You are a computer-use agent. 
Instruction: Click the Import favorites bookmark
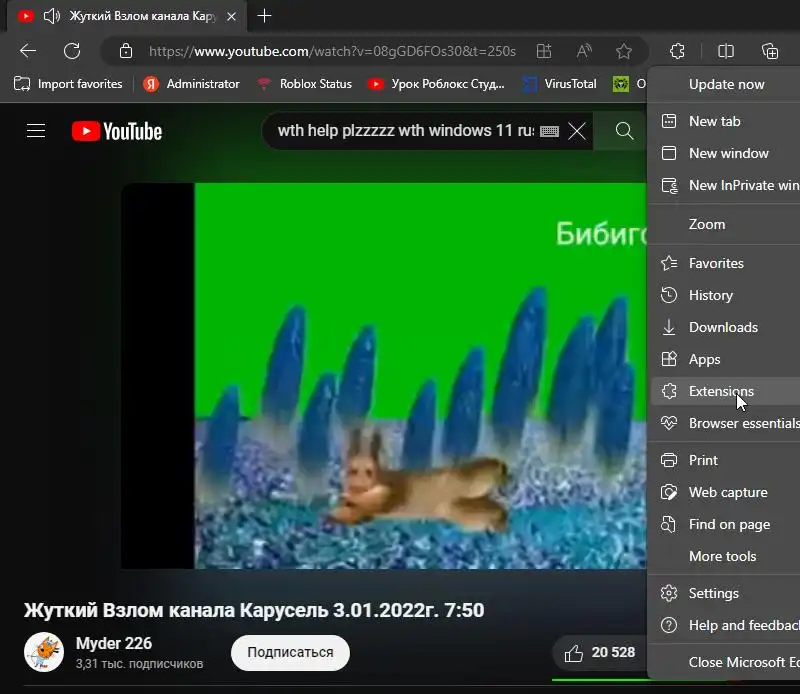tap(68, 84)
